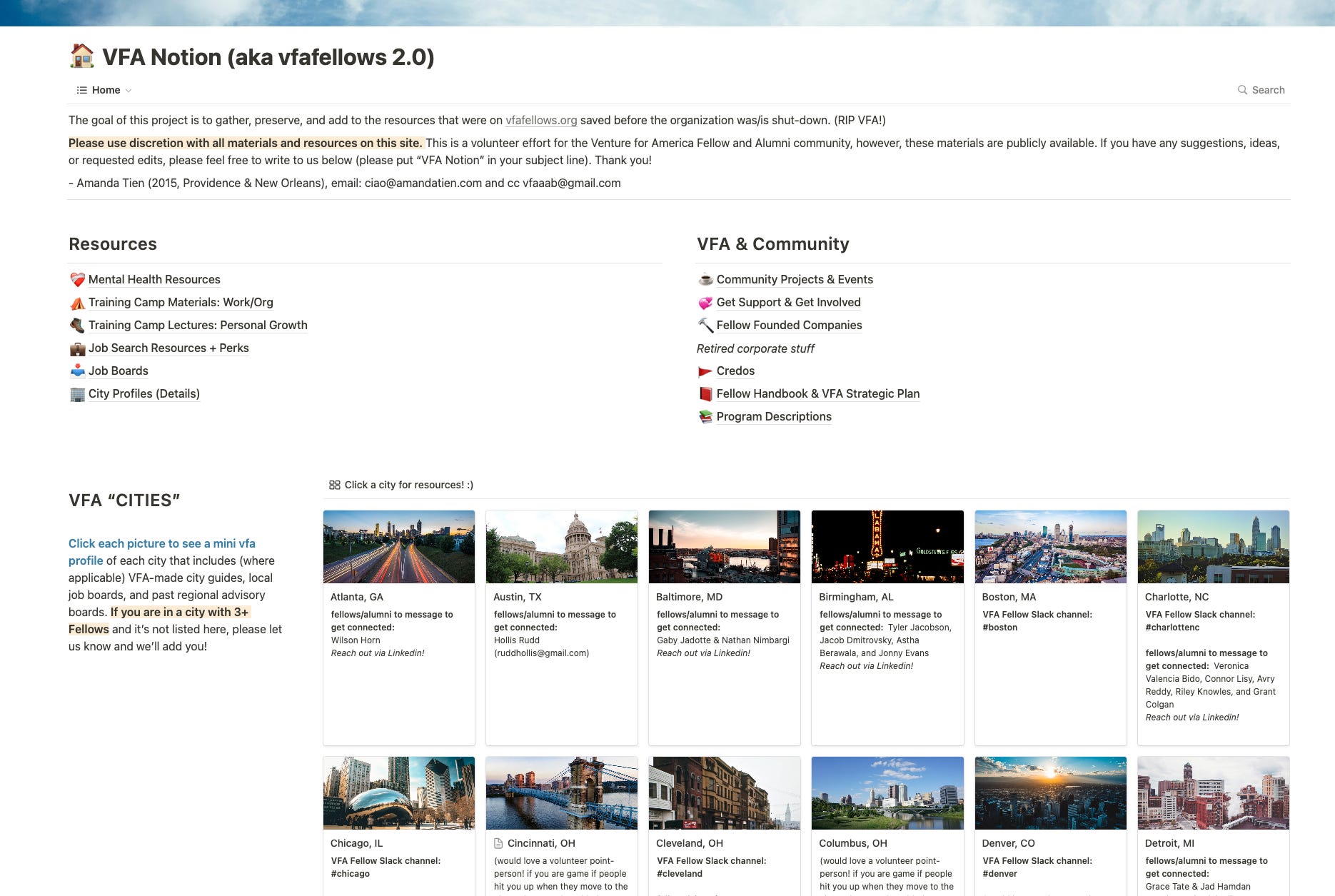Open City Profiles (Details) page
The image size is (1335, 896).
coord(144,393)
